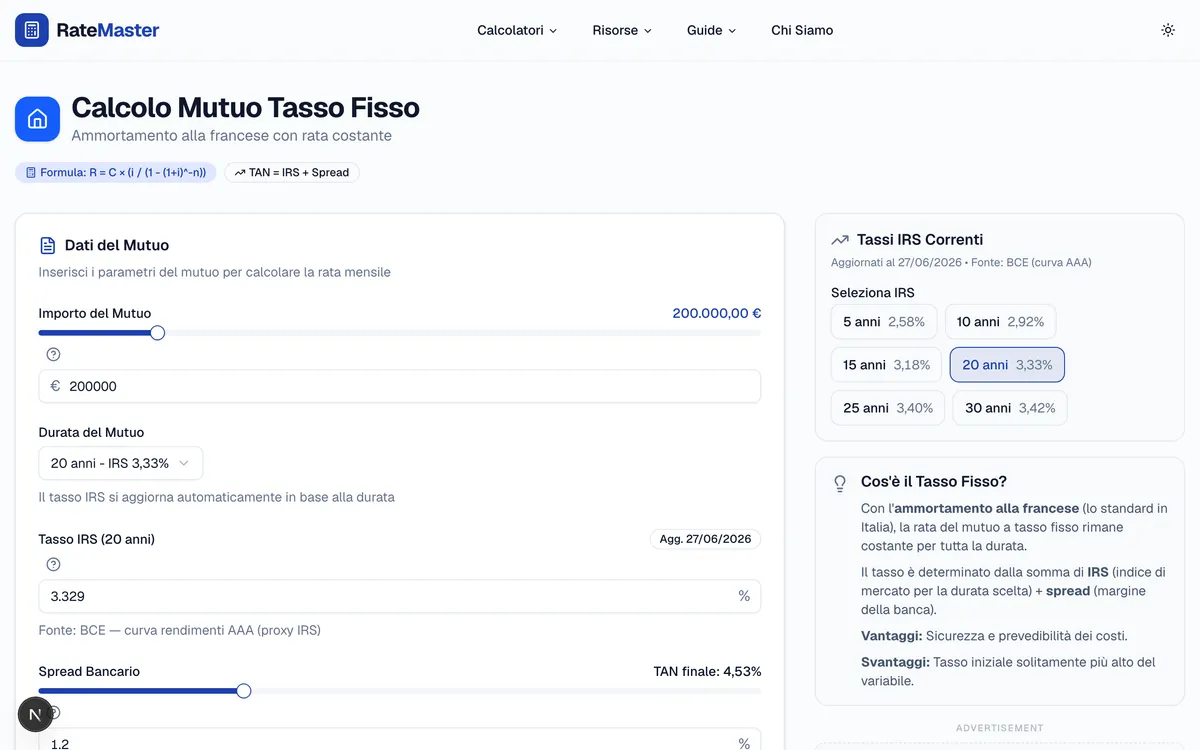Image resolution: width=1200 pixels, height=750 pixels.
Task: Click the Vantaggi line in the info card
Action: coord(994,636)
